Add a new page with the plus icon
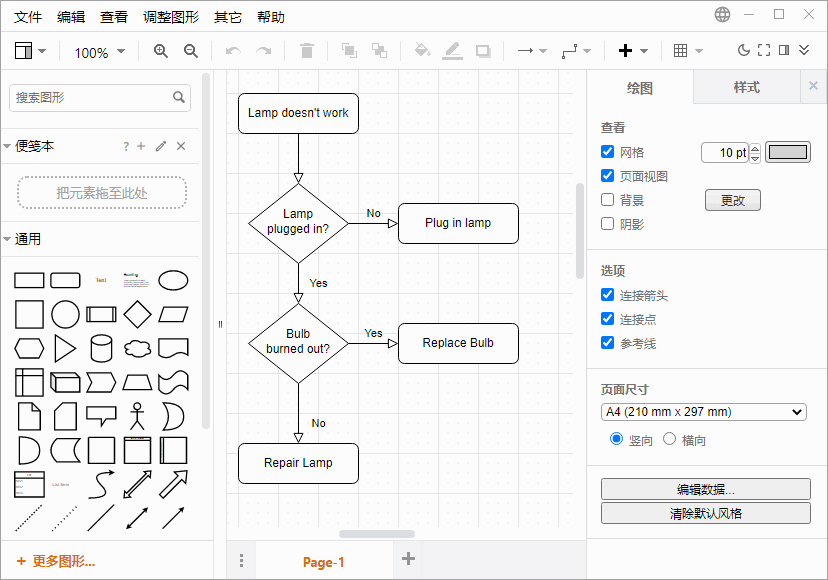This screenshot has width=828, height=580. coord(407,560)
